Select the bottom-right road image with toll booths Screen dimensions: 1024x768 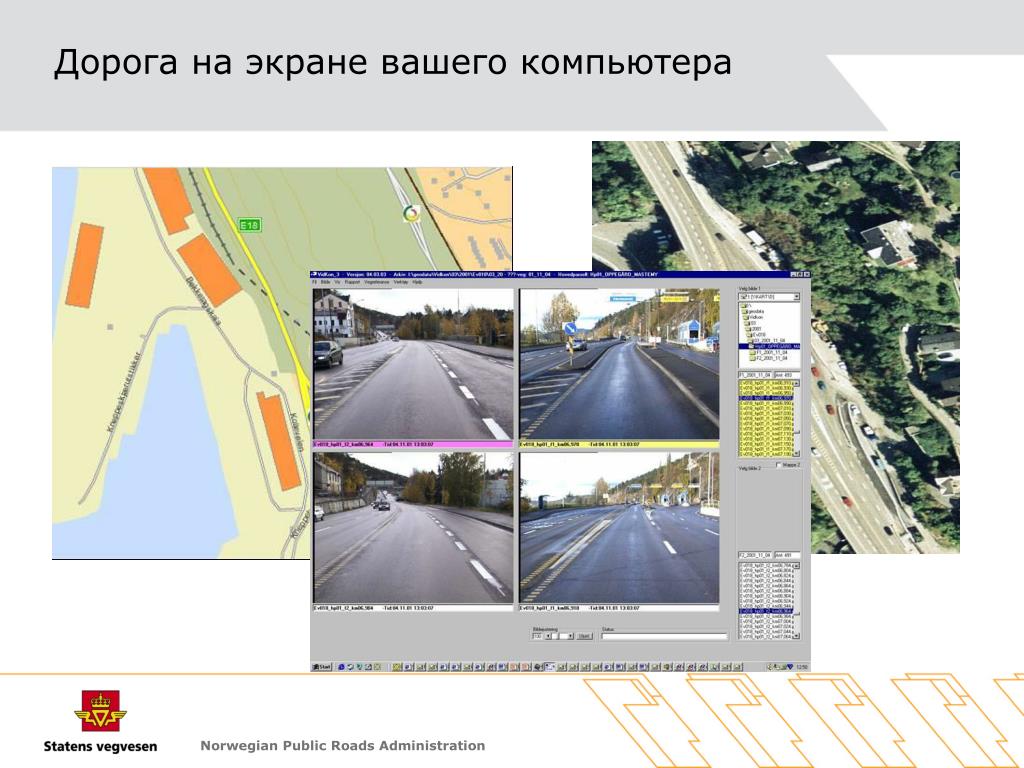619,528
